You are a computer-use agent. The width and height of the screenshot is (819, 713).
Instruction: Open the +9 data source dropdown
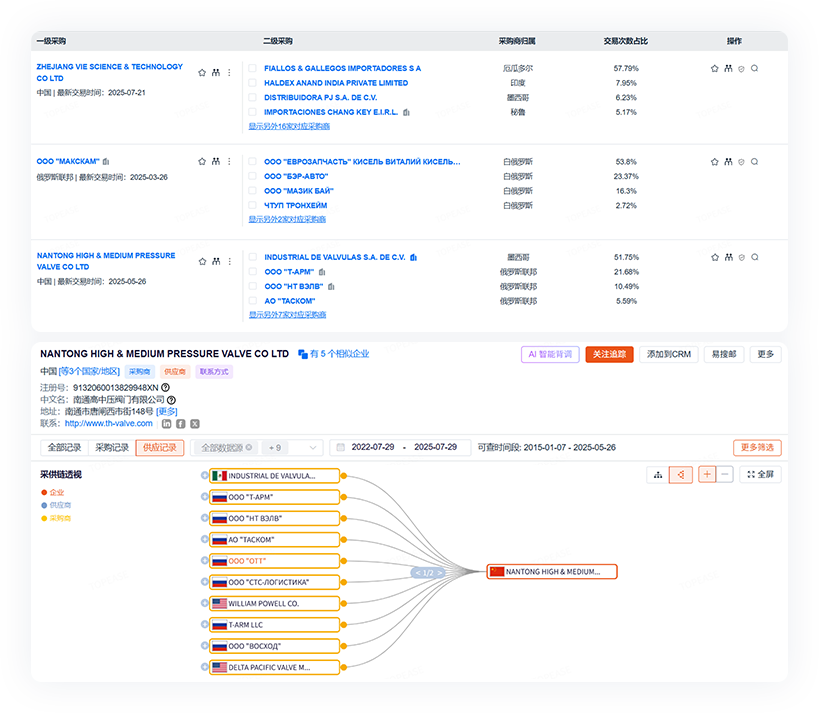(293, 448)
